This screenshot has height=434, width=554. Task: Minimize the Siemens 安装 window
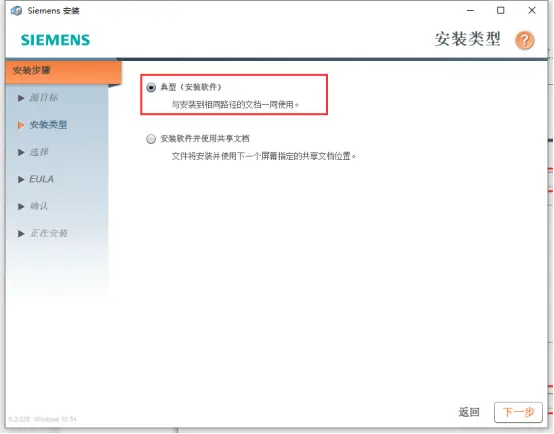click(470, 11)
